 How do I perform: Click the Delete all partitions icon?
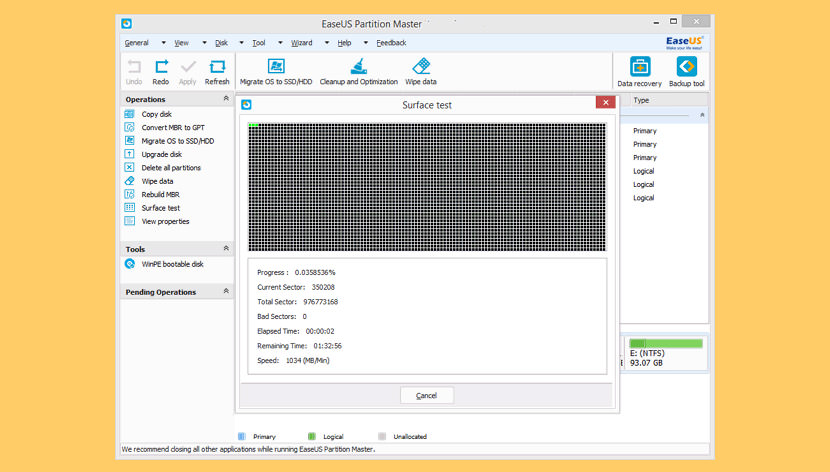(130, 167)
